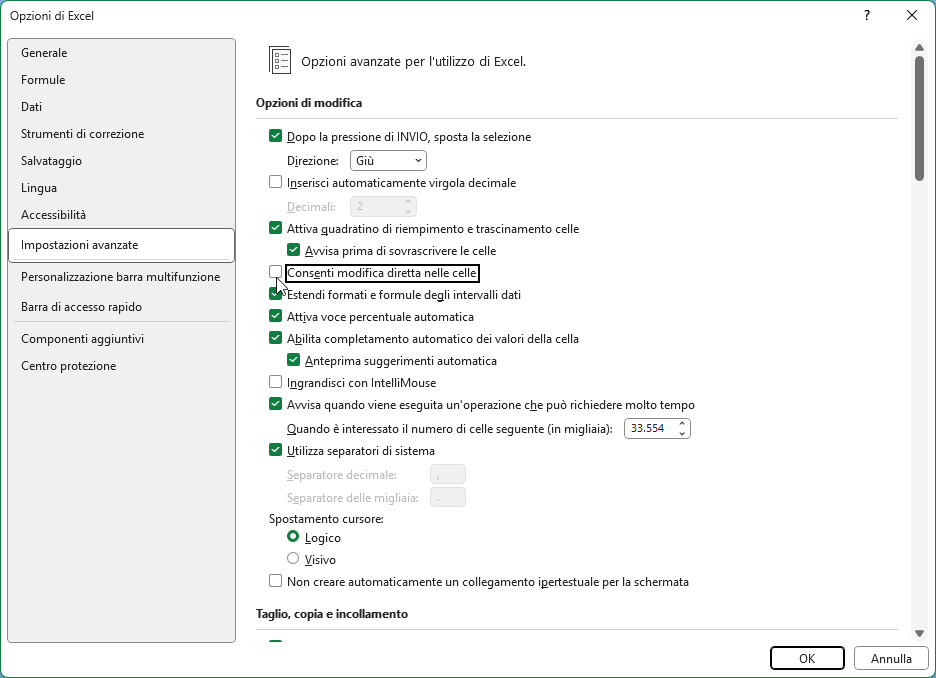
Task: Go to Barra di accesso rapido
Action: pyautogui.click(x=122, y=307)
